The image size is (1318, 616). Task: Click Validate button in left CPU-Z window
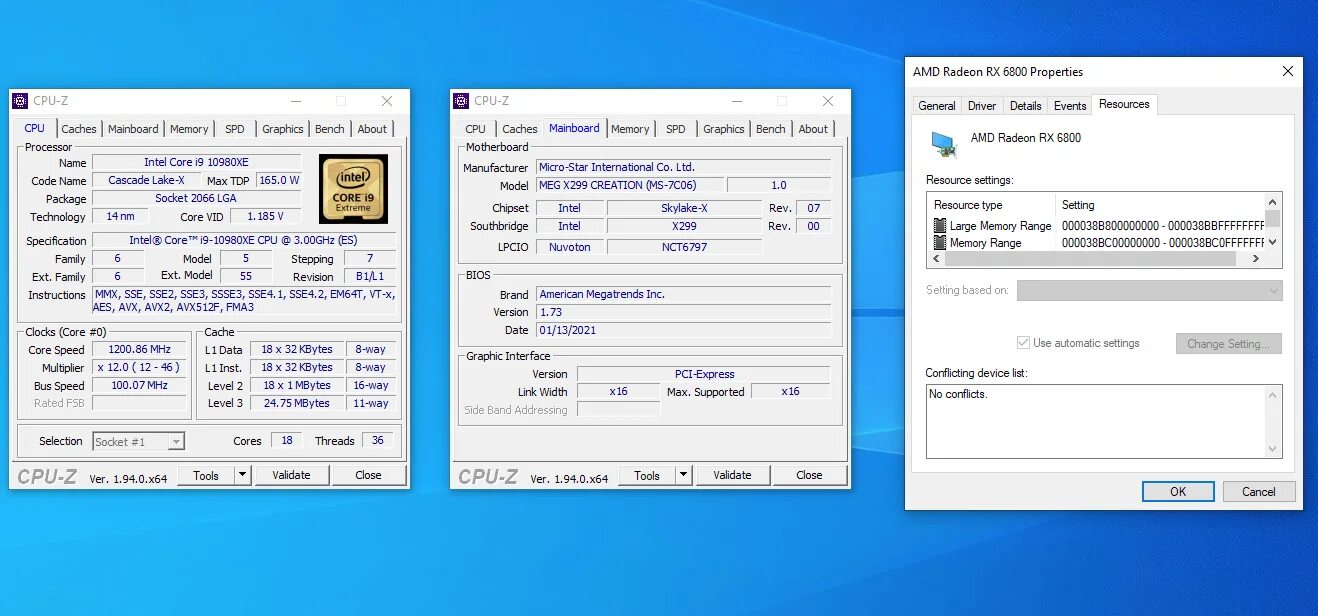pos(291,476)
